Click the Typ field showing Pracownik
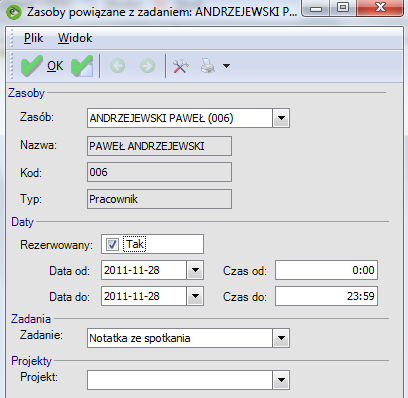 click(159, 199)
